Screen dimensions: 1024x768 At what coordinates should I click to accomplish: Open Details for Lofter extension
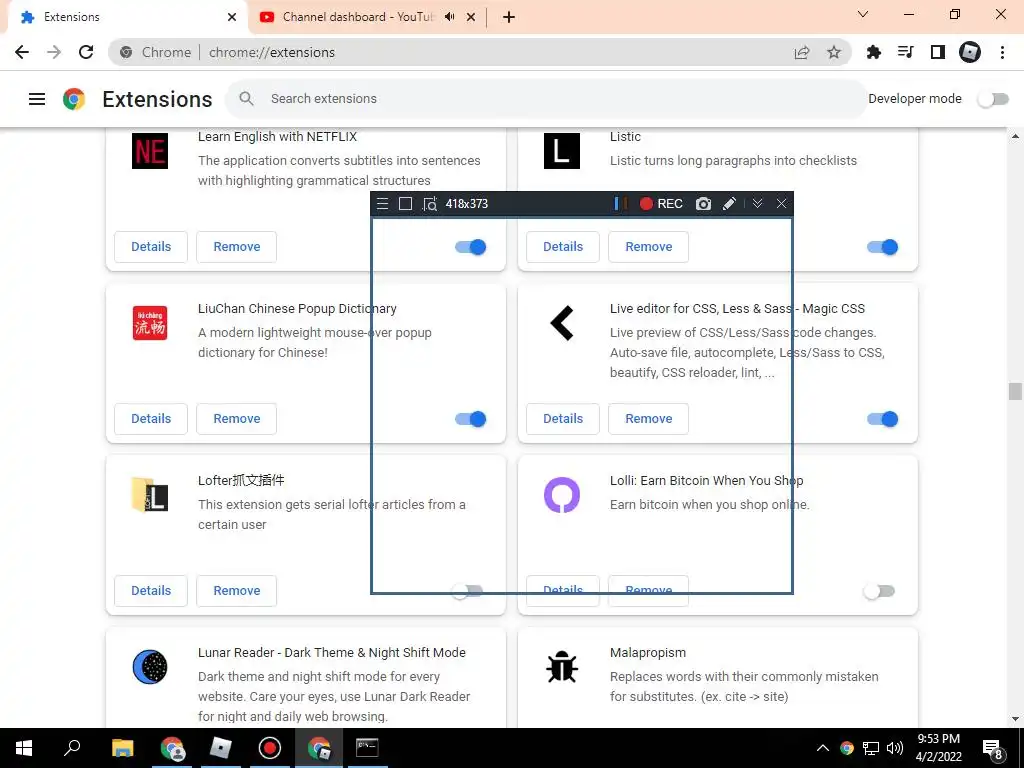pyautogui.click(x=151, y=590)
